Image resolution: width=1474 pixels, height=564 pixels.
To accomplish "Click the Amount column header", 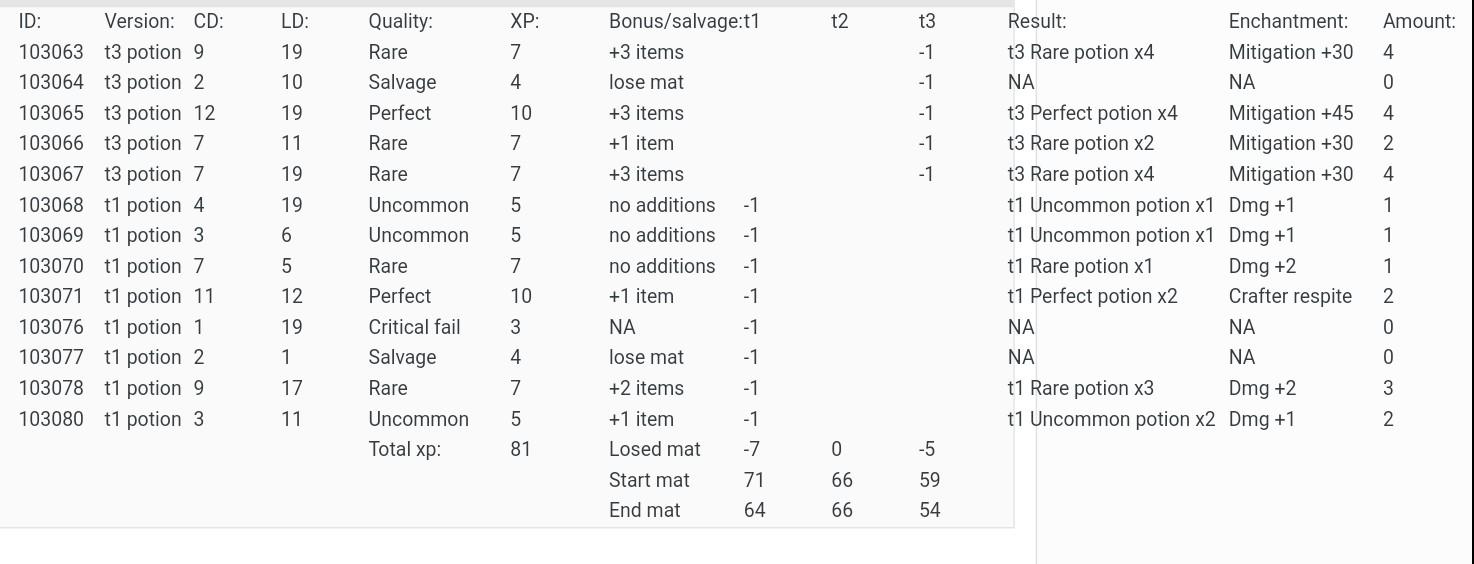I will [1419, 21].
